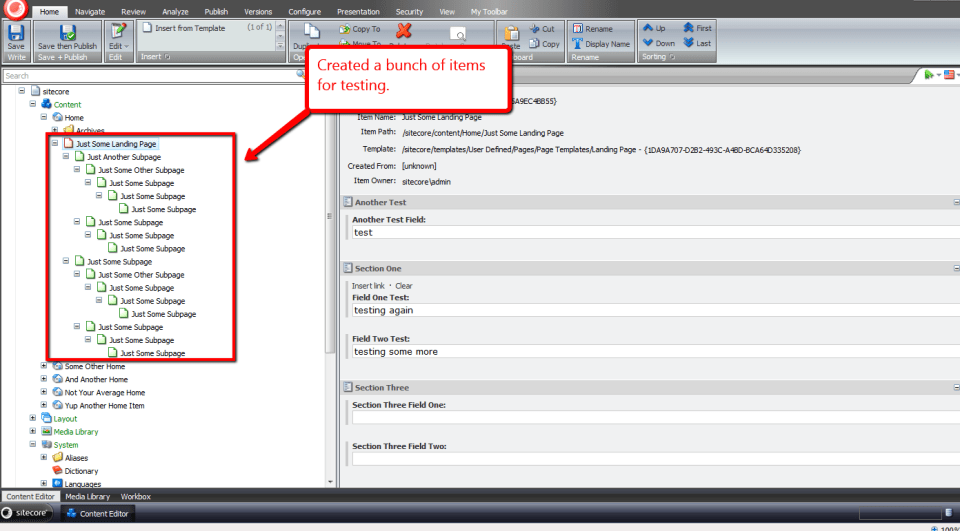Click the Copy To icon

[345, 29]
